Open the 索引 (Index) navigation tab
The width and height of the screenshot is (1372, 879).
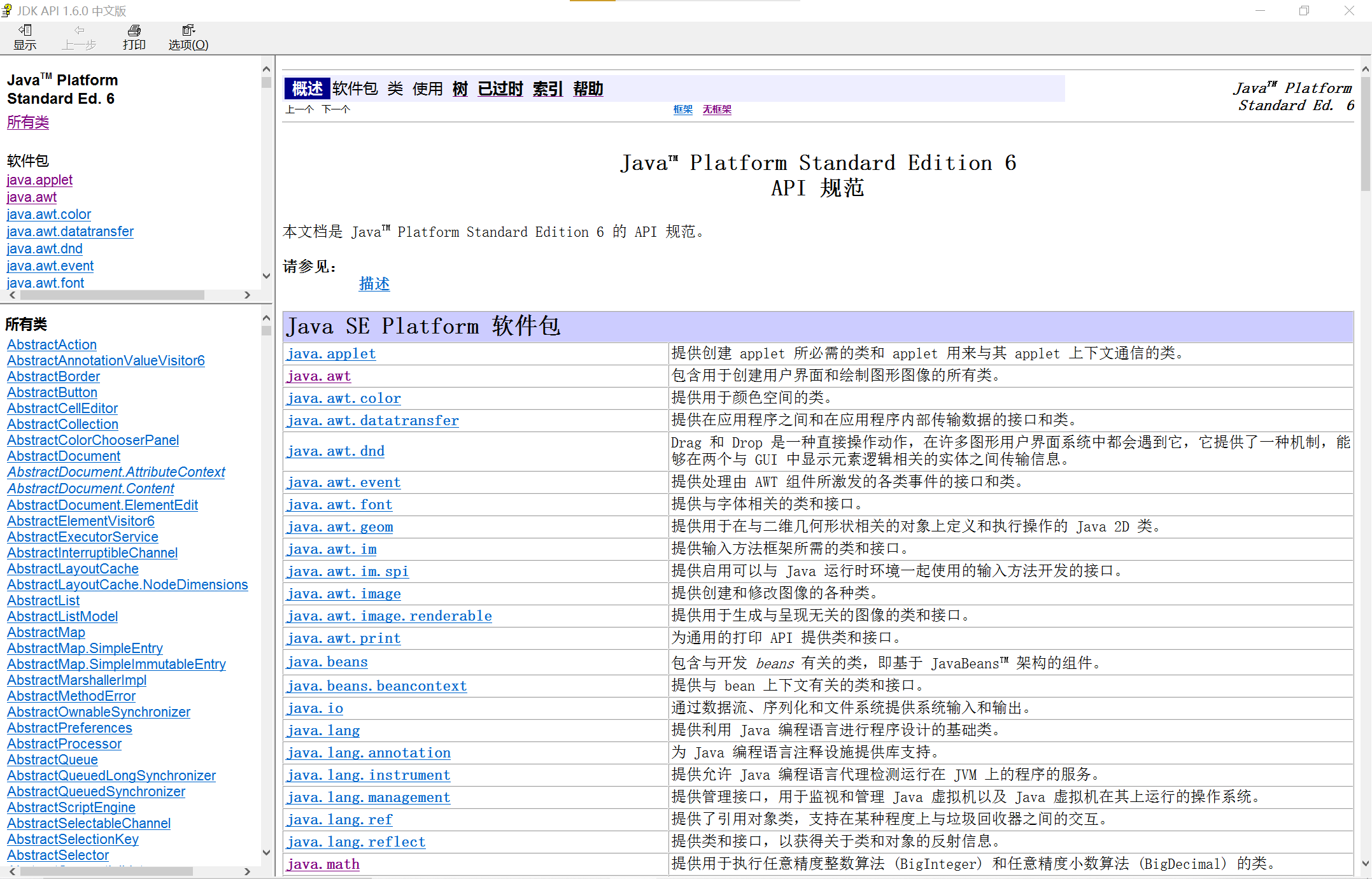pyautogui.click(x=548, y=88)
